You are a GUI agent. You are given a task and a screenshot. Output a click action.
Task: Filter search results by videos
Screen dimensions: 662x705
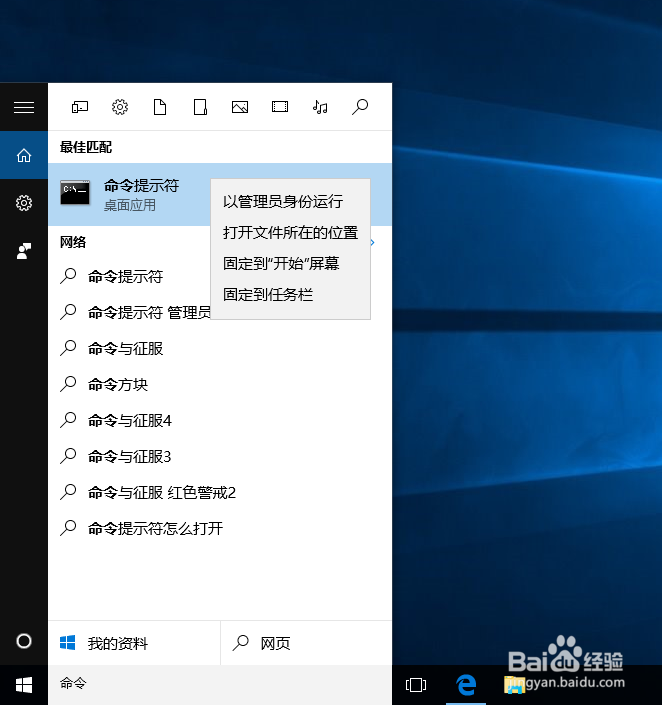click(280, 107)
